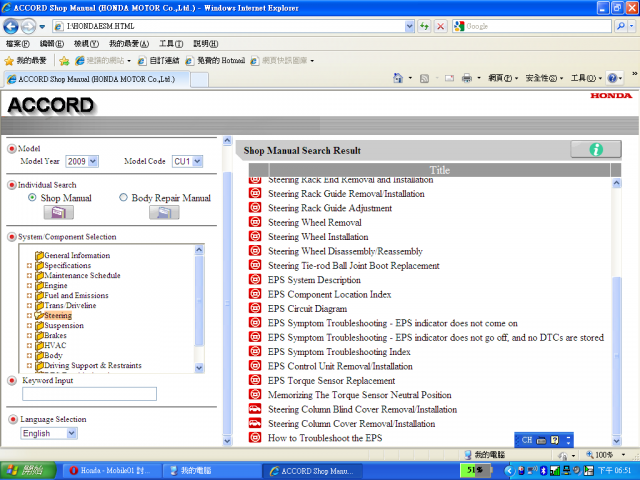Click the Print icon in command bar
Screen dimensions: 640x480
coord(467,78)
